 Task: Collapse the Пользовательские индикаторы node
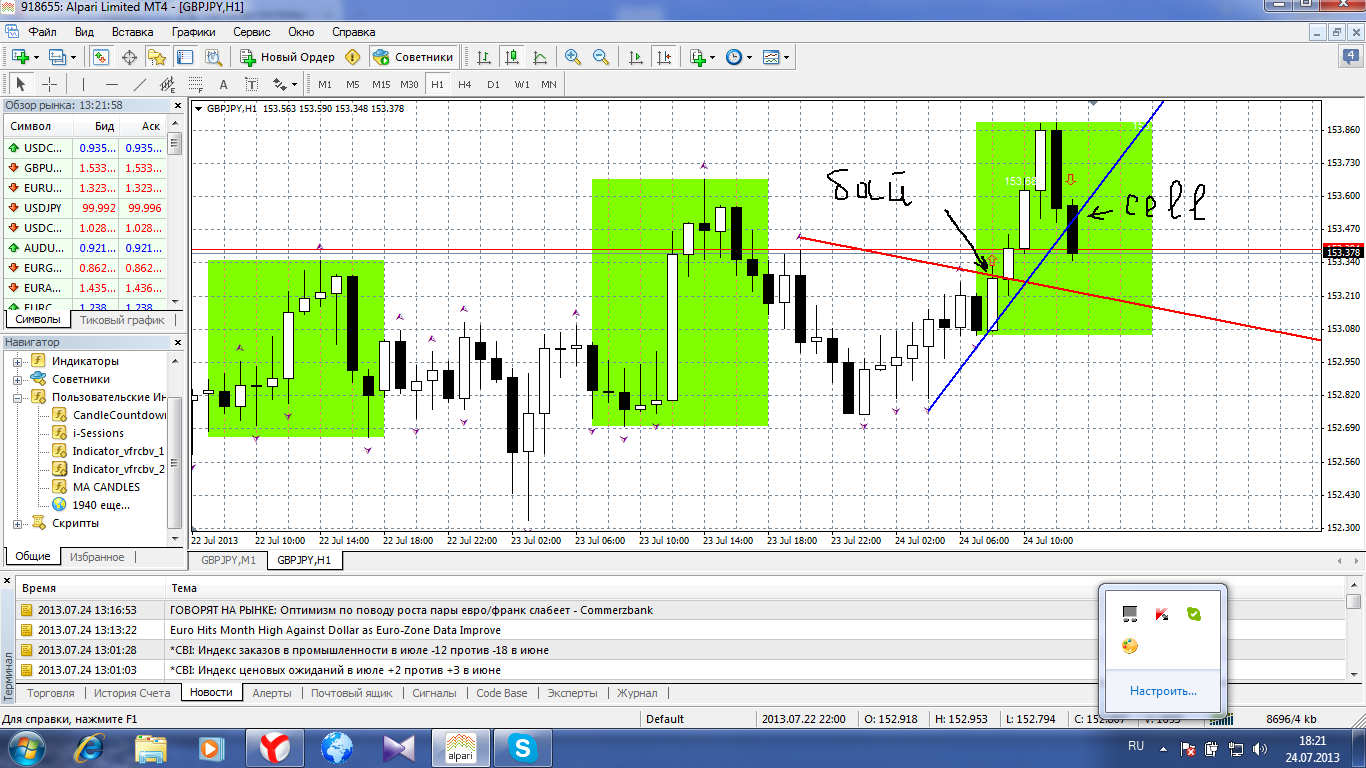point(18,397)
